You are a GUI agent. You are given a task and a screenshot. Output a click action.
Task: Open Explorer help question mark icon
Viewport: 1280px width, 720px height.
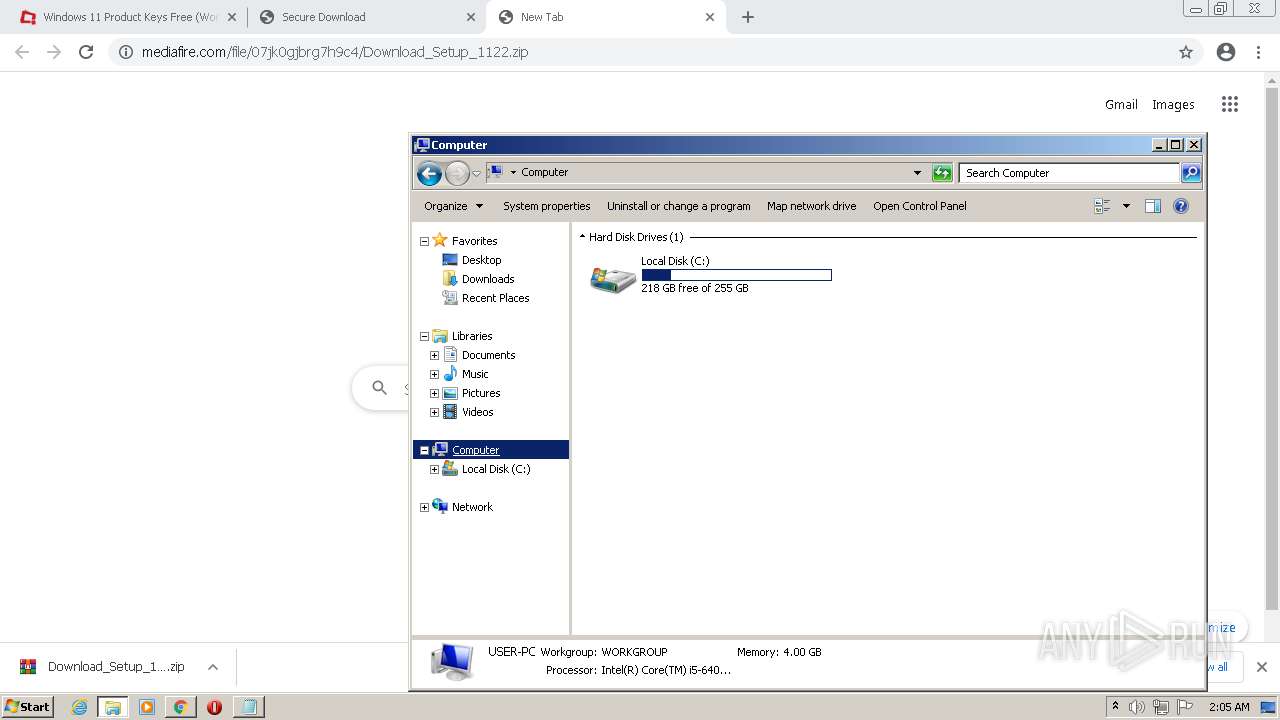1181,206
